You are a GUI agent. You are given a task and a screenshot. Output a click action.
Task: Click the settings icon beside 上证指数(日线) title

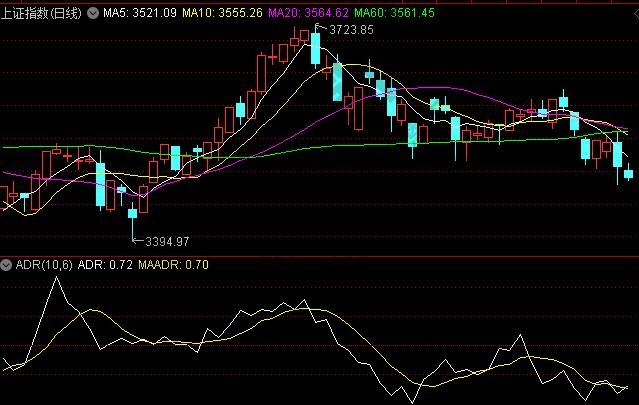pyautogui.click(x=94, y=13)
